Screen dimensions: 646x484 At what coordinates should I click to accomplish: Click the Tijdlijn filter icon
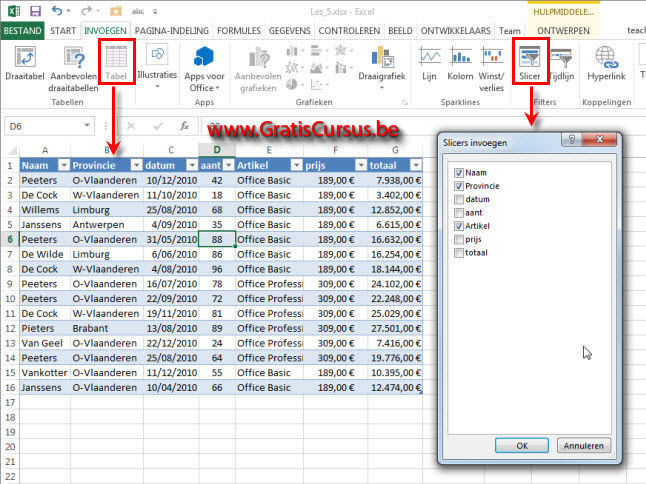coord(561,63)
